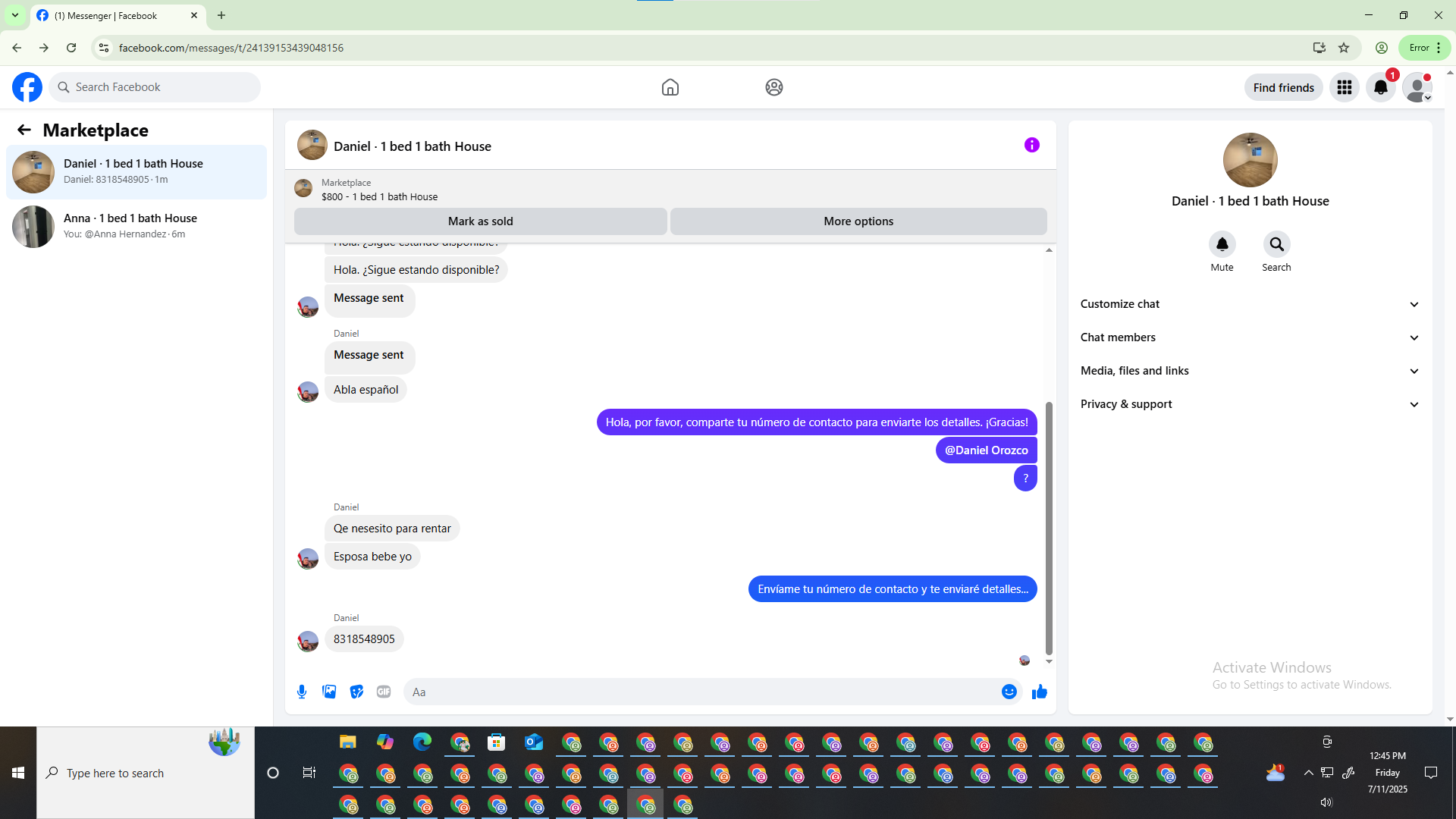Click the chat scroll-up arrow
Viewport: 1456px width, 819px height.
(1049, 249)
